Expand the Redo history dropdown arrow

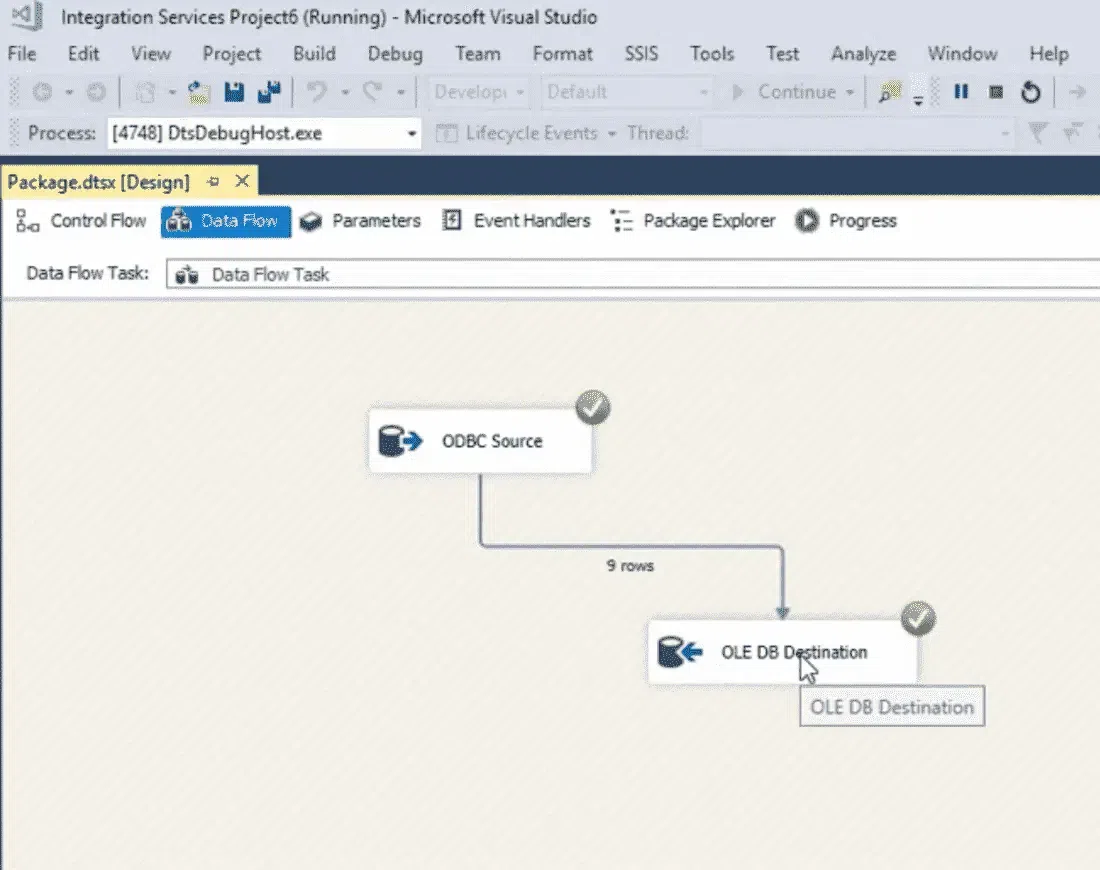tap(401, 93)
